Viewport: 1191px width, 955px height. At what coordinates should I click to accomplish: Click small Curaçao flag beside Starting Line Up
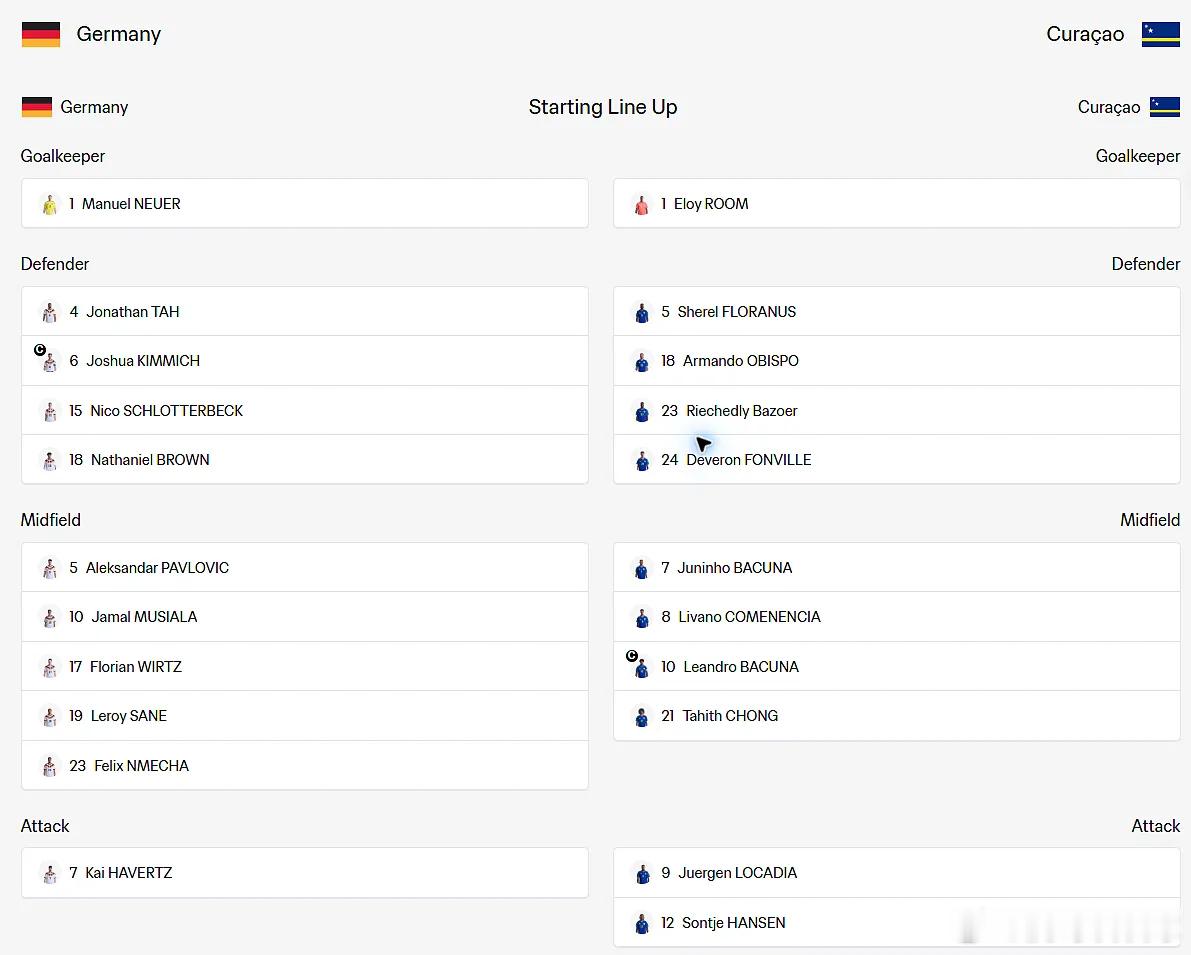click(1164, 107)
